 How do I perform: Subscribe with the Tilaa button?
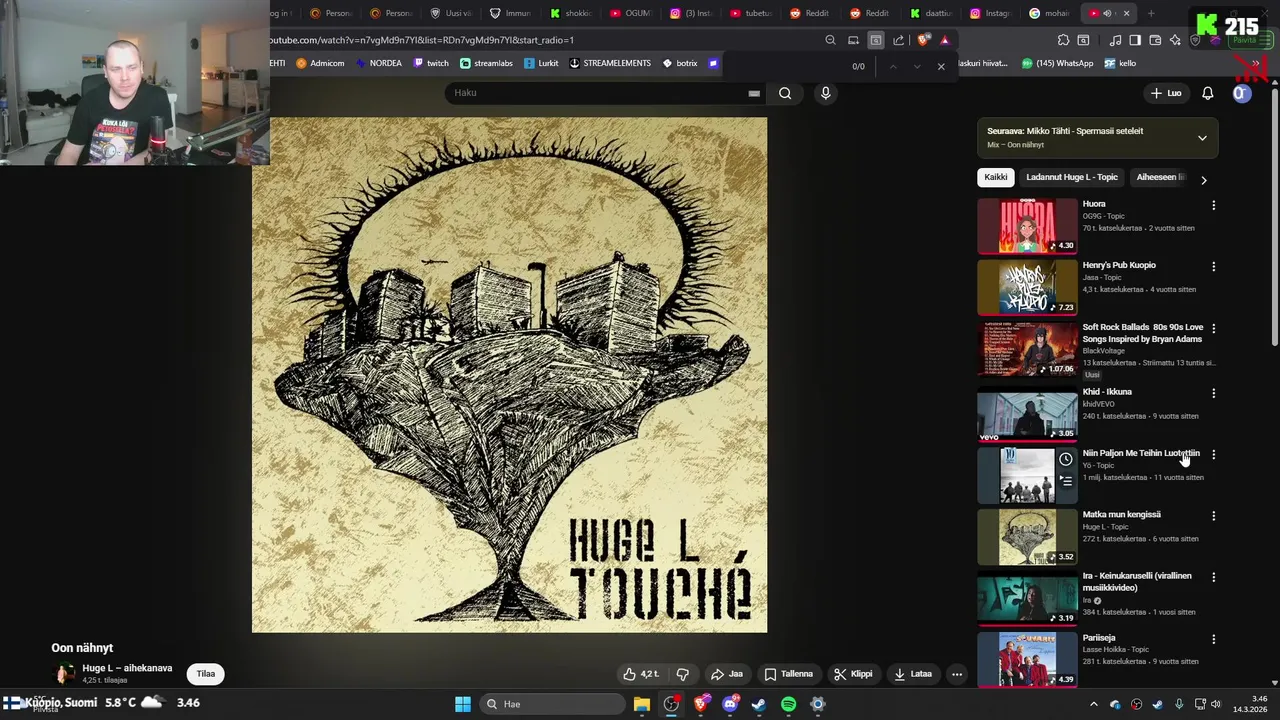point(206,674)
